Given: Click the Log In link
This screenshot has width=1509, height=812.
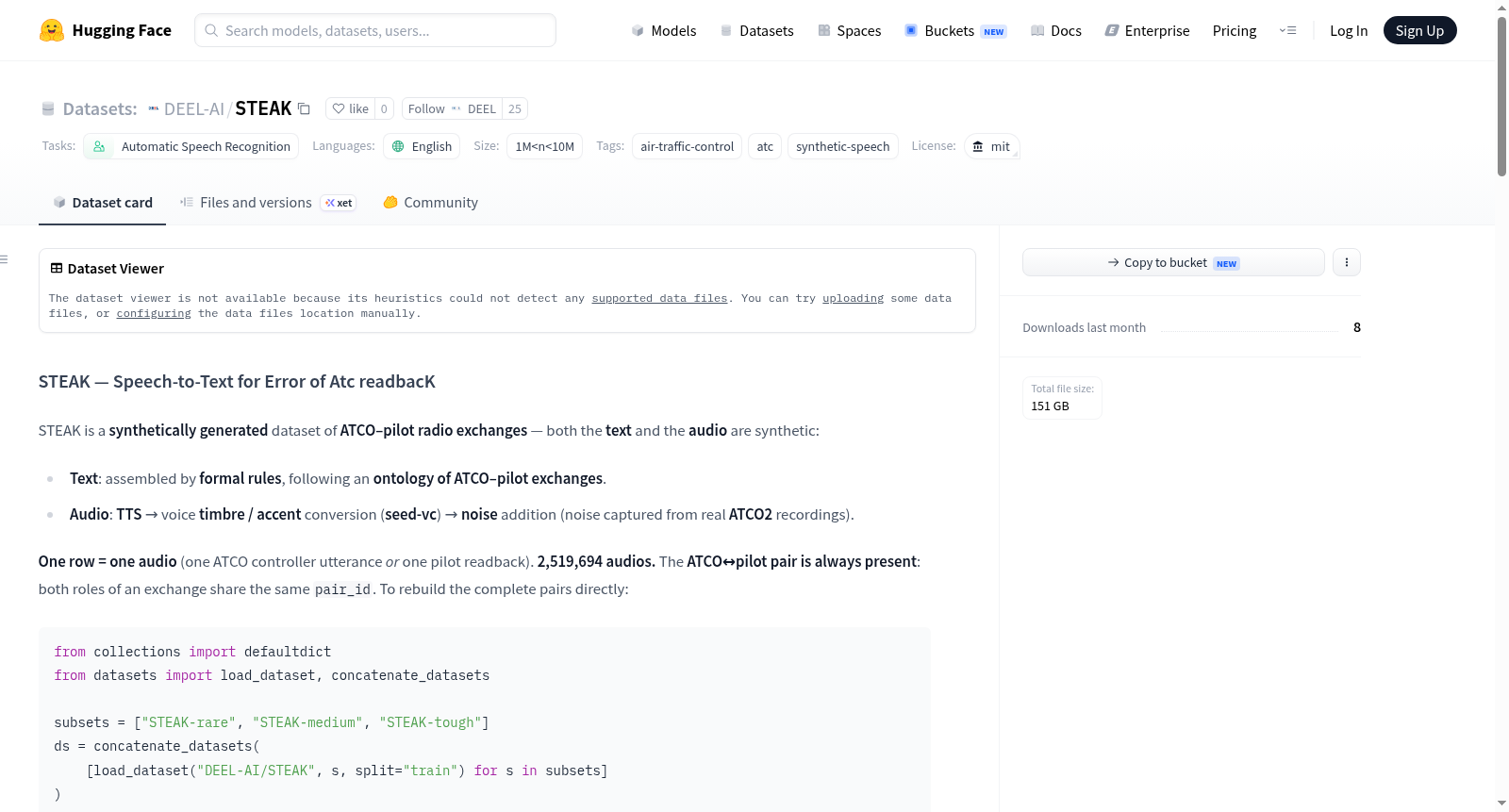Looking at the screenshot, I should tap(1349, 30).
